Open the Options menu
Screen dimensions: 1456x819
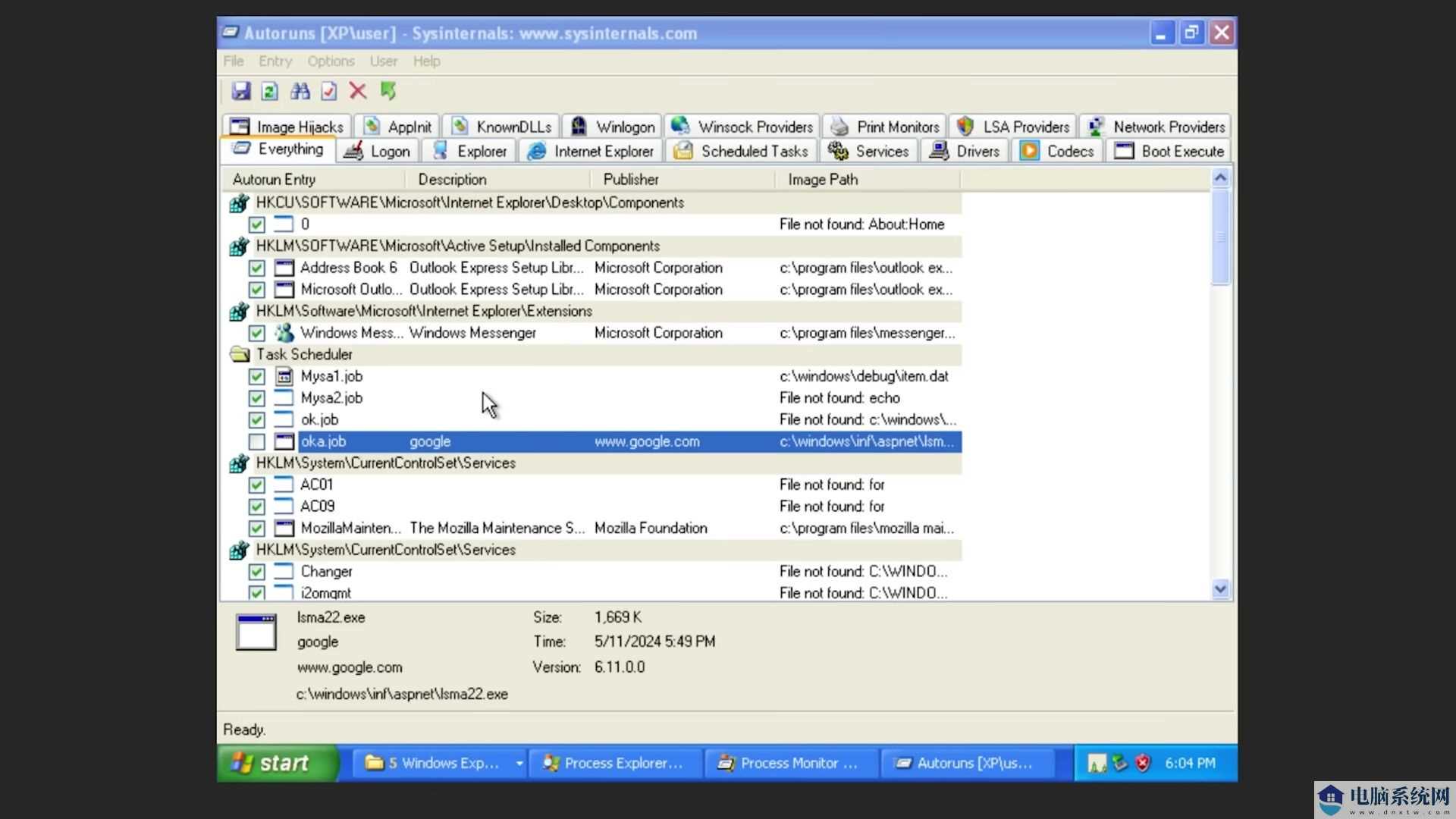pyautogui.click(x=331, y=61)
